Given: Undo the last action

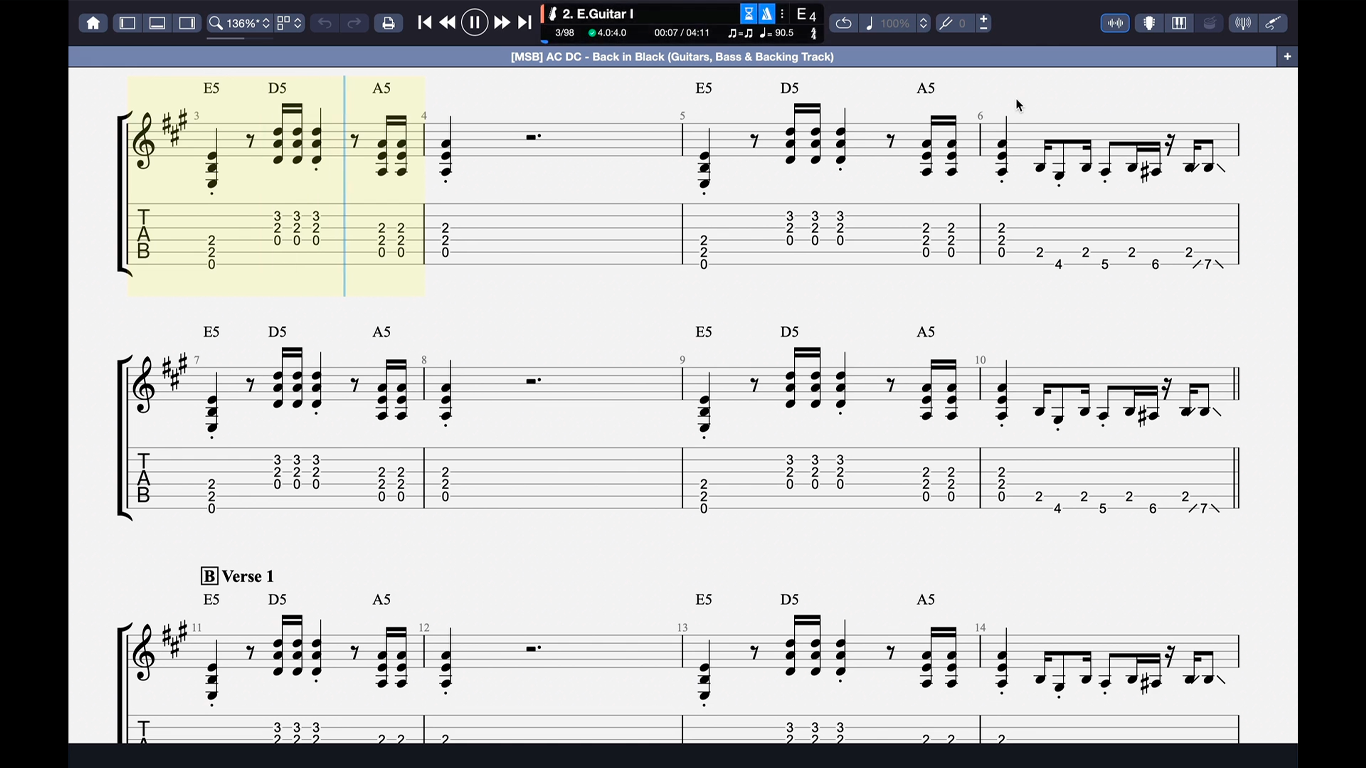Looking at the screenshot, I should [x=324, y=23].
